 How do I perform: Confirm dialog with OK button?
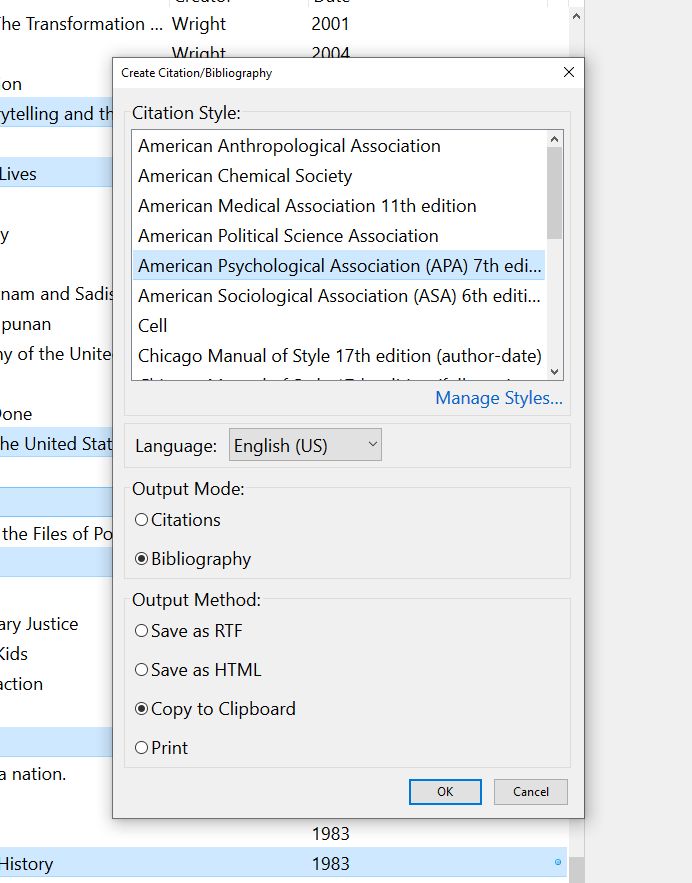[445, 792]
